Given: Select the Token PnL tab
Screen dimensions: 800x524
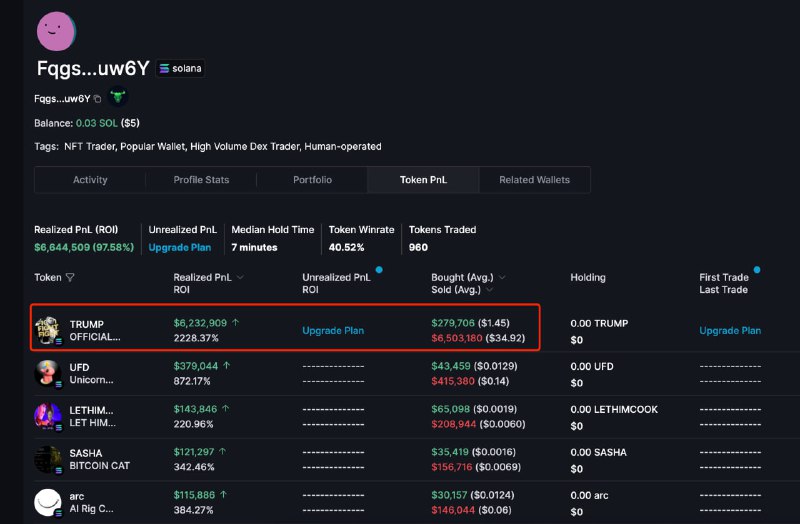Looking at the screenshot, I should (423, 180).
